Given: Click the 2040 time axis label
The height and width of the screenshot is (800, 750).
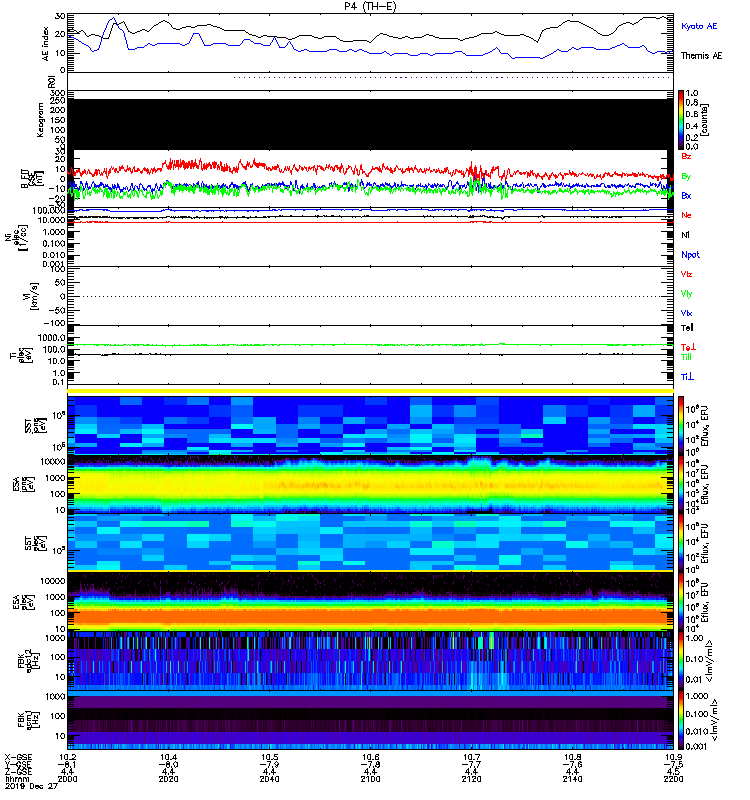Looking at the screenshot, I should [269, 779].
